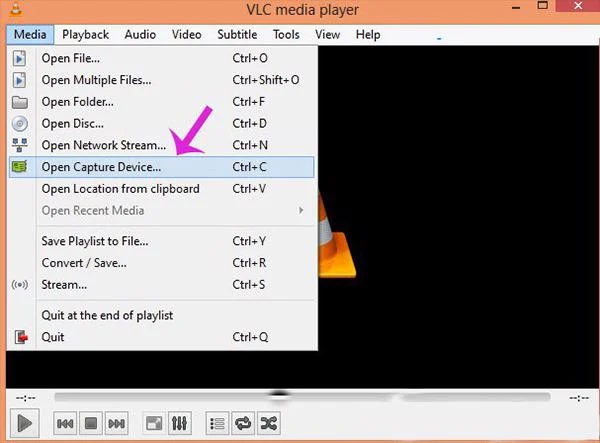The height and width of the screenshot is (443, 600).
Task: Choose Open Network Stream... entry
Action: coord(161,145)
